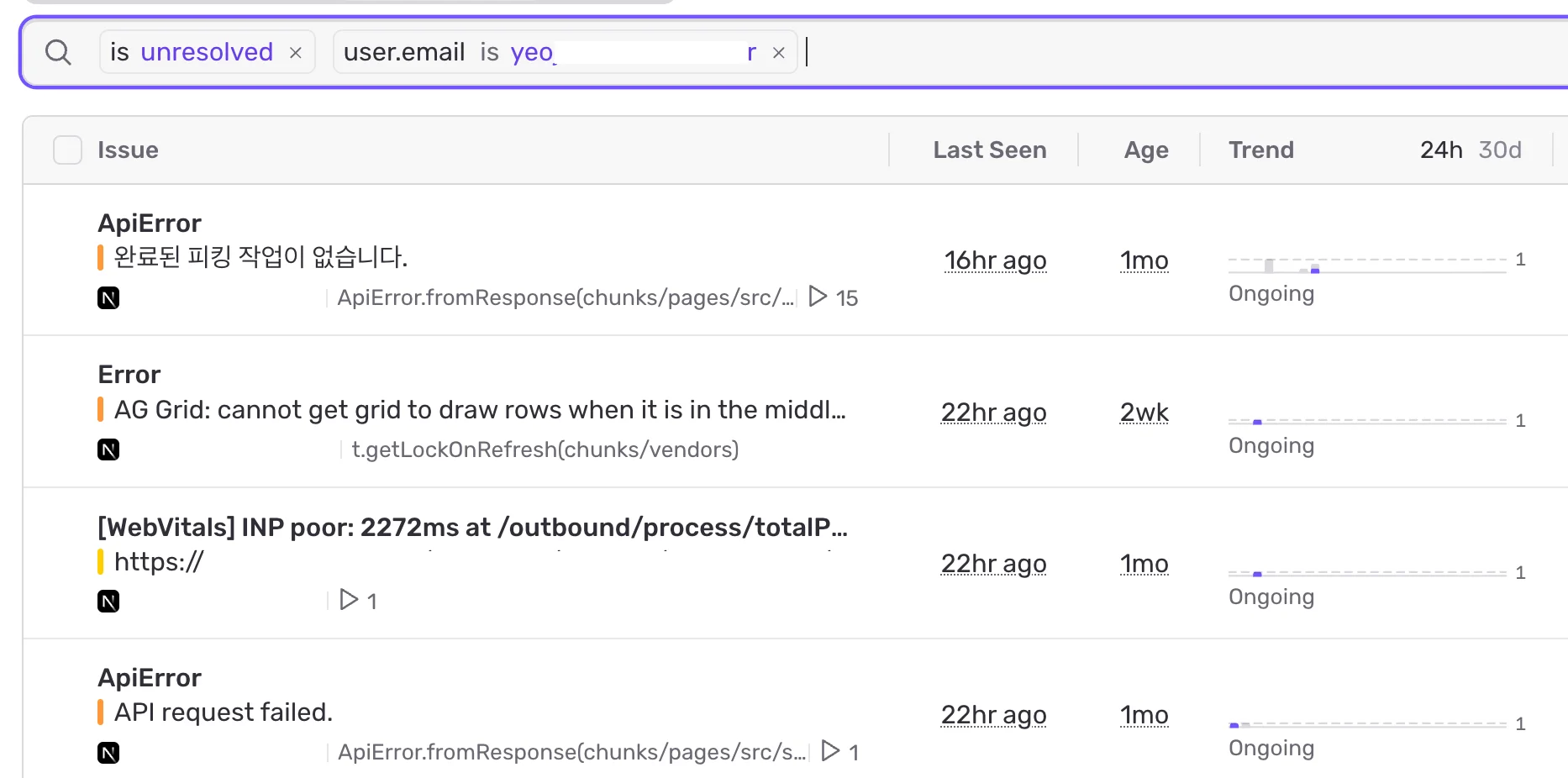Click '16hr ago' last seen timestamp

(995, 260)
